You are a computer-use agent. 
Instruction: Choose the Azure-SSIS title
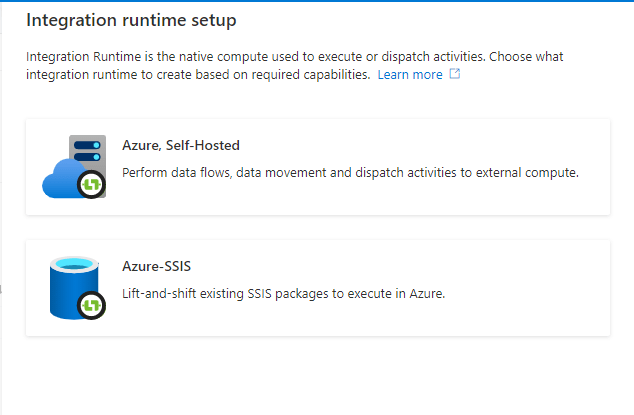click(x=156, y=266)
